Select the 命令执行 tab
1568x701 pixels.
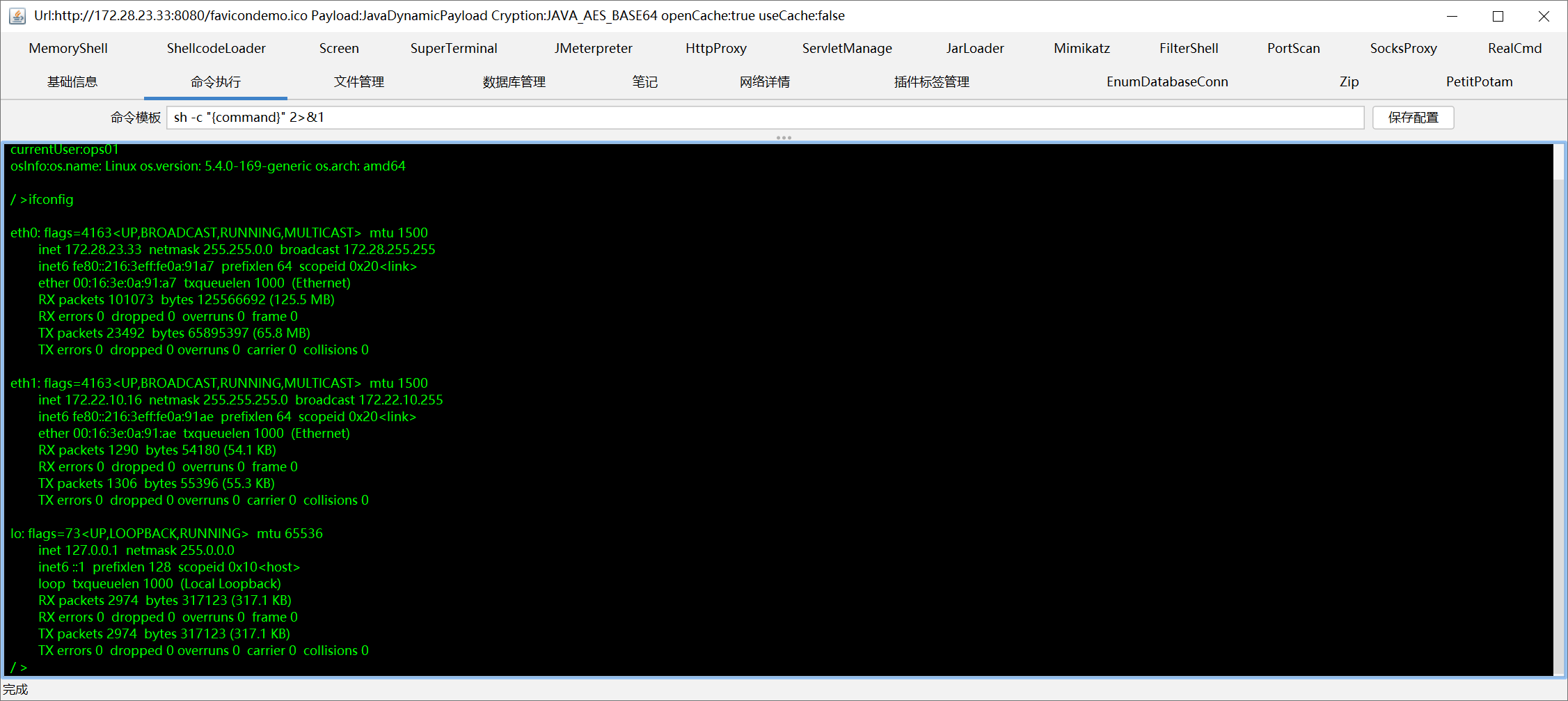tap(216, 81)
